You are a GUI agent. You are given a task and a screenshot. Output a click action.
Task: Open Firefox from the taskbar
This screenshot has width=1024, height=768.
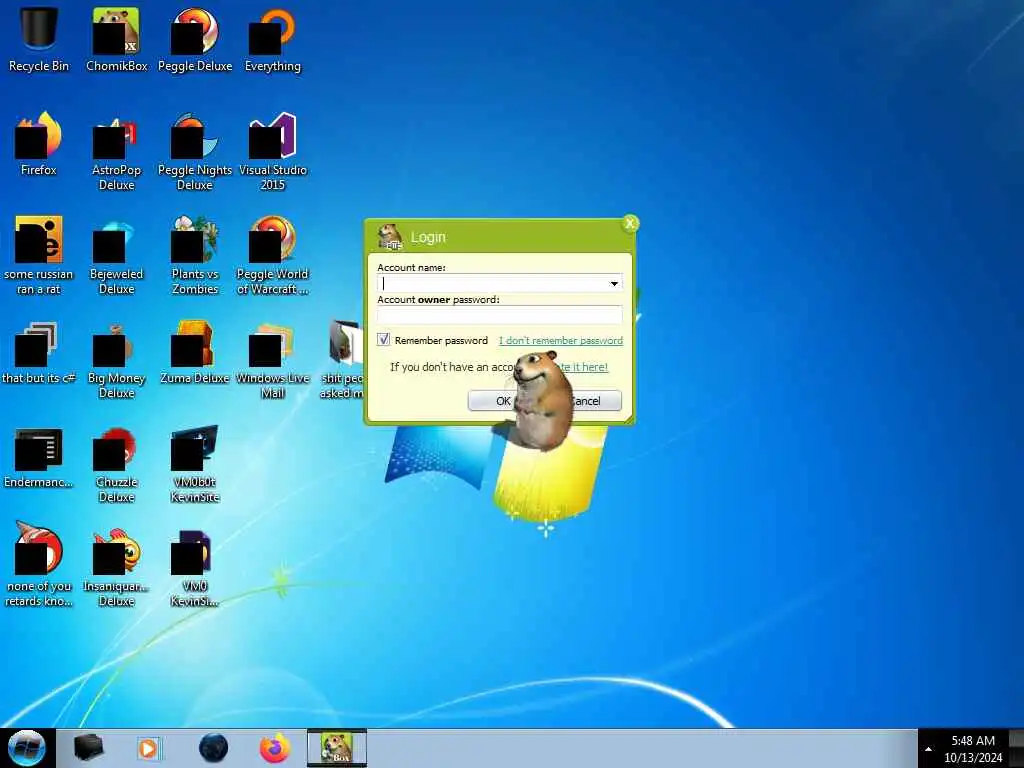coord(275,748)
